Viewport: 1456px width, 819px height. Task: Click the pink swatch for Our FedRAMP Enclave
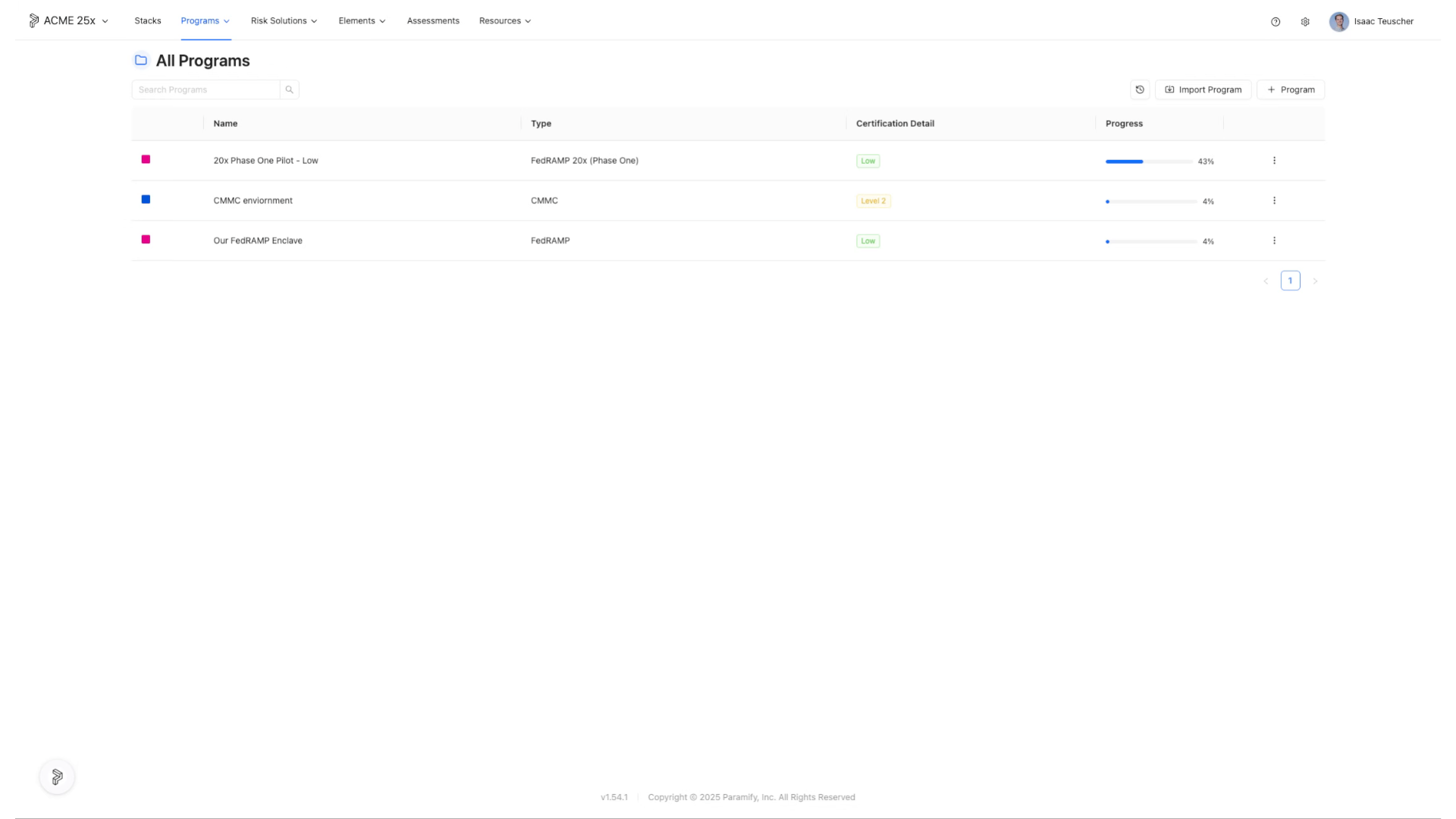(146, 240)
